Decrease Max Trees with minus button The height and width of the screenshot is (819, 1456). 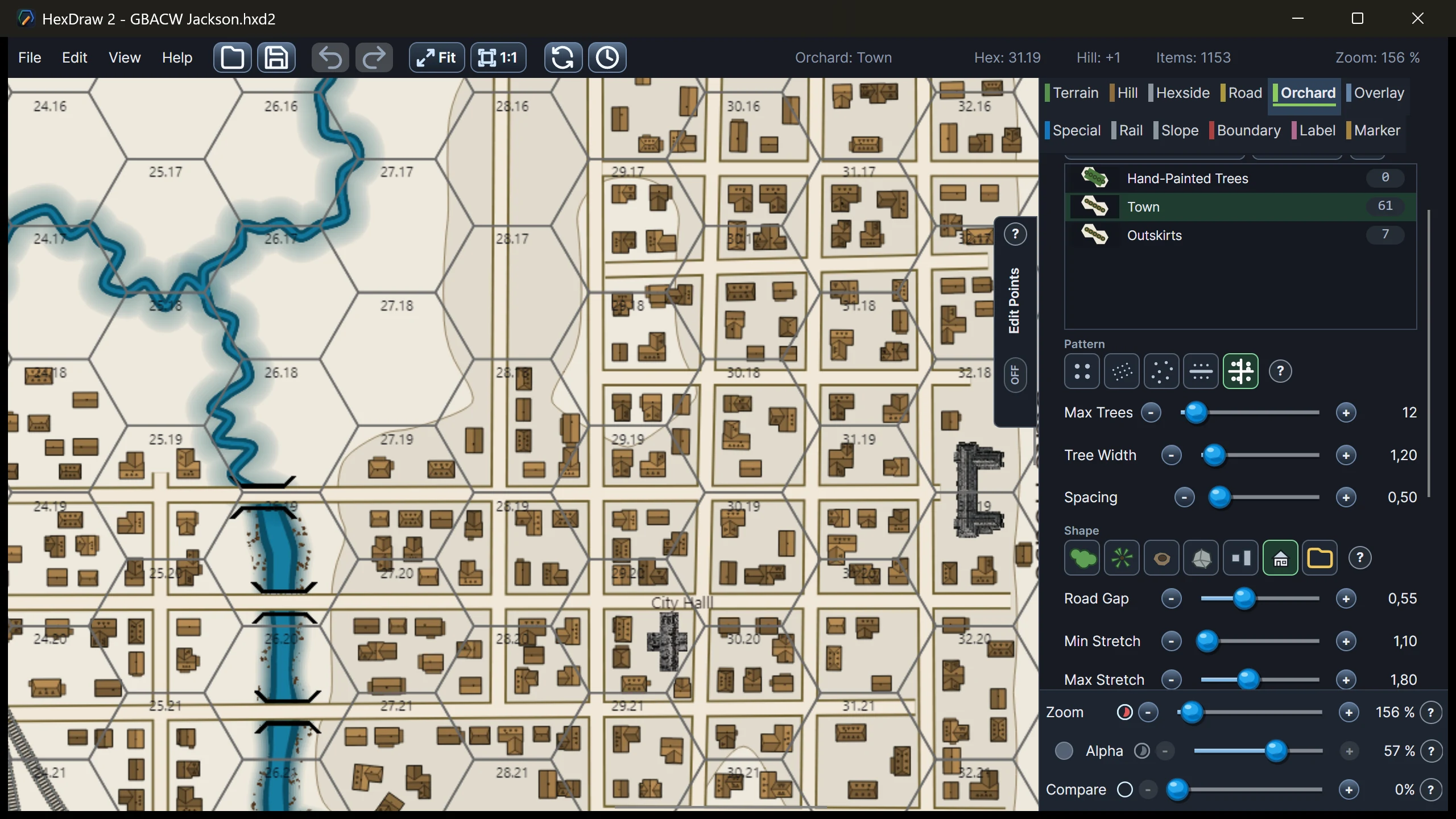click(1151, 413)
